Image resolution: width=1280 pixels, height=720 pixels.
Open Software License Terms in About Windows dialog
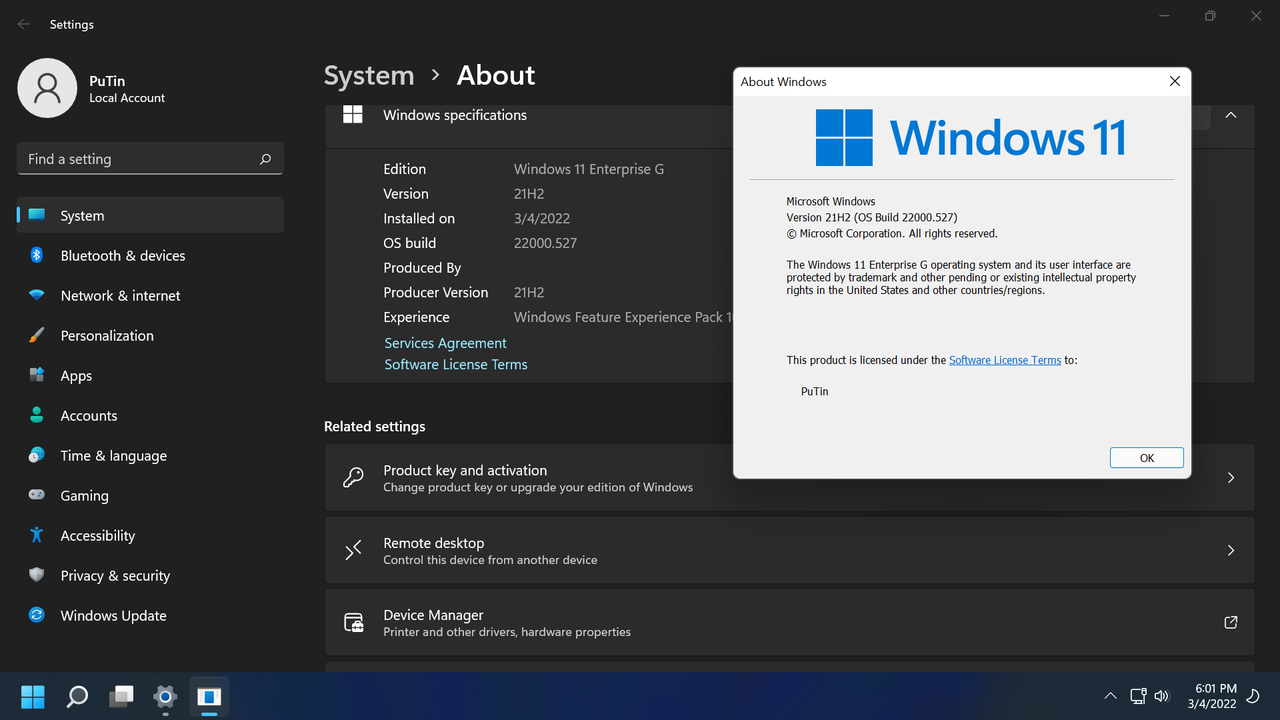tap(1005, 360)
